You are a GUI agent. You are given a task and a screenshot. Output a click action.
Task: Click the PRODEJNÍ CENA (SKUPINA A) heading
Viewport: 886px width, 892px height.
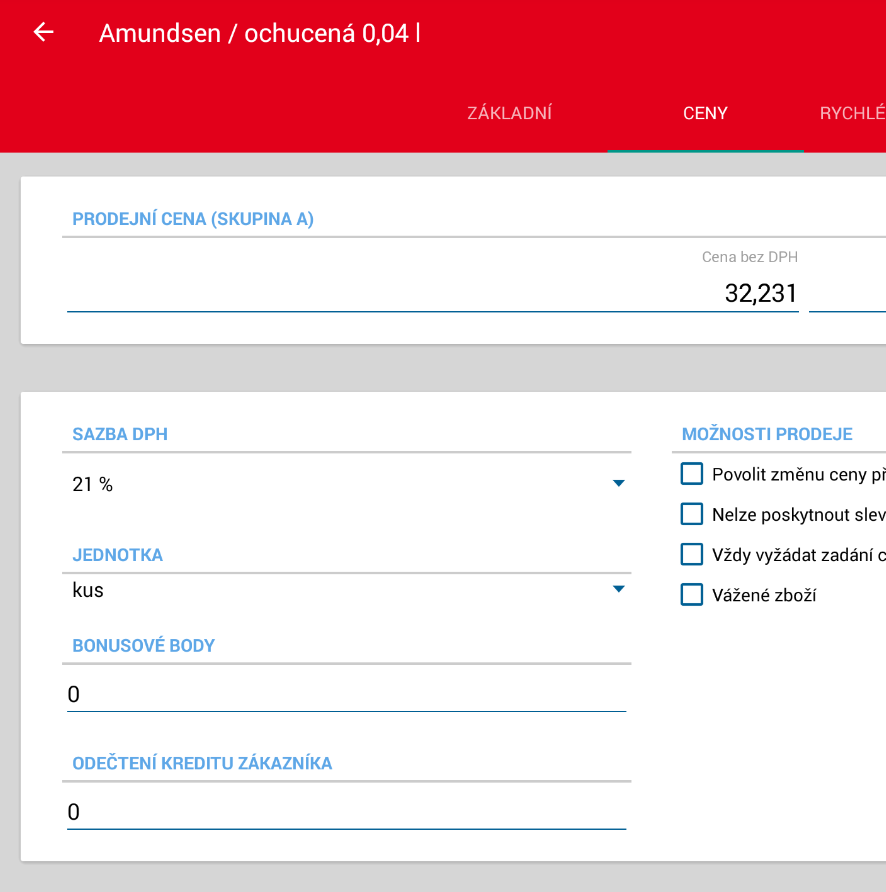tap(193, 219)
